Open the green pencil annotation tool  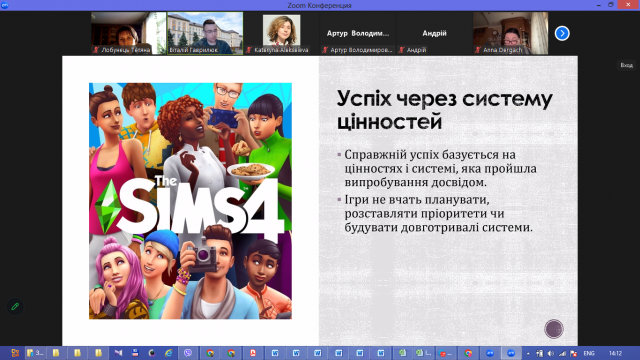15,306
